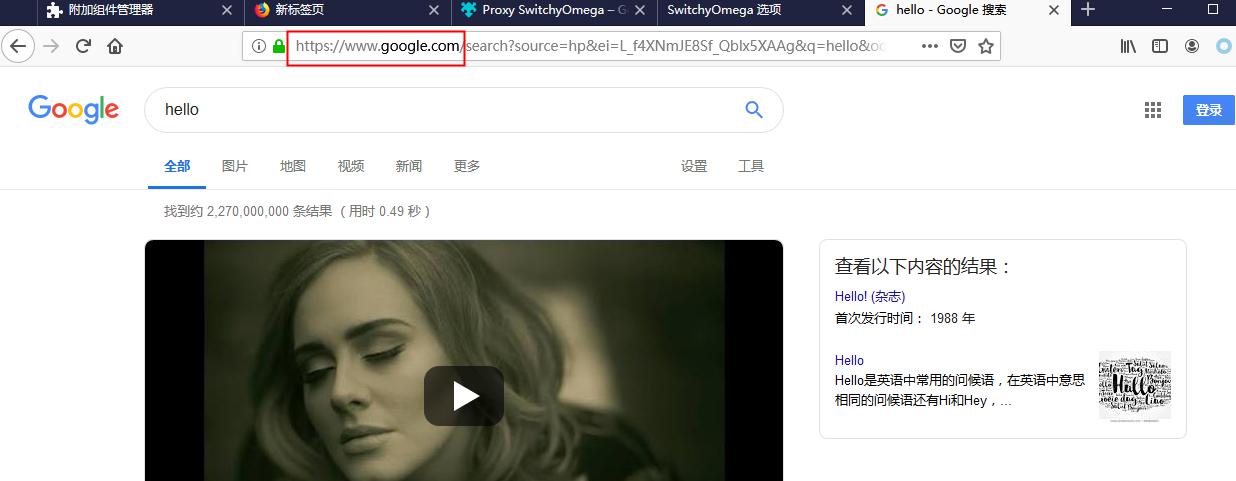Click the Hello是英语中常用的问候语 description
This screenshot has width=1236, height=481.
pyautogui.click(x=960, y=390)
